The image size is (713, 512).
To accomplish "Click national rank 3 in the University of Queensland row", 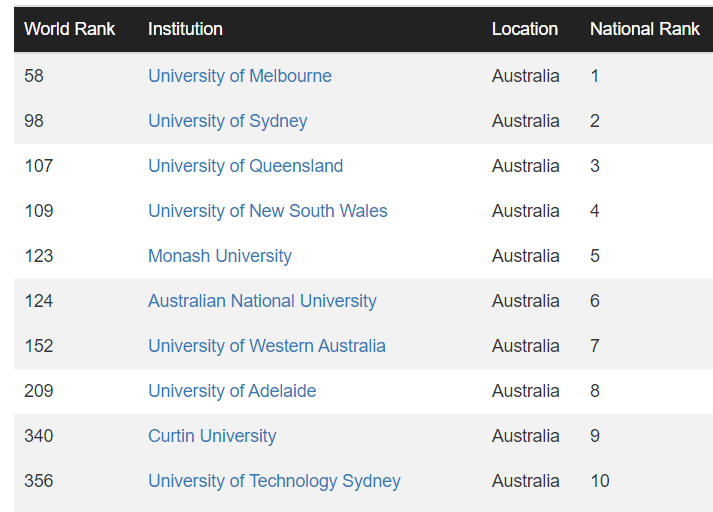I will (595, 166).
